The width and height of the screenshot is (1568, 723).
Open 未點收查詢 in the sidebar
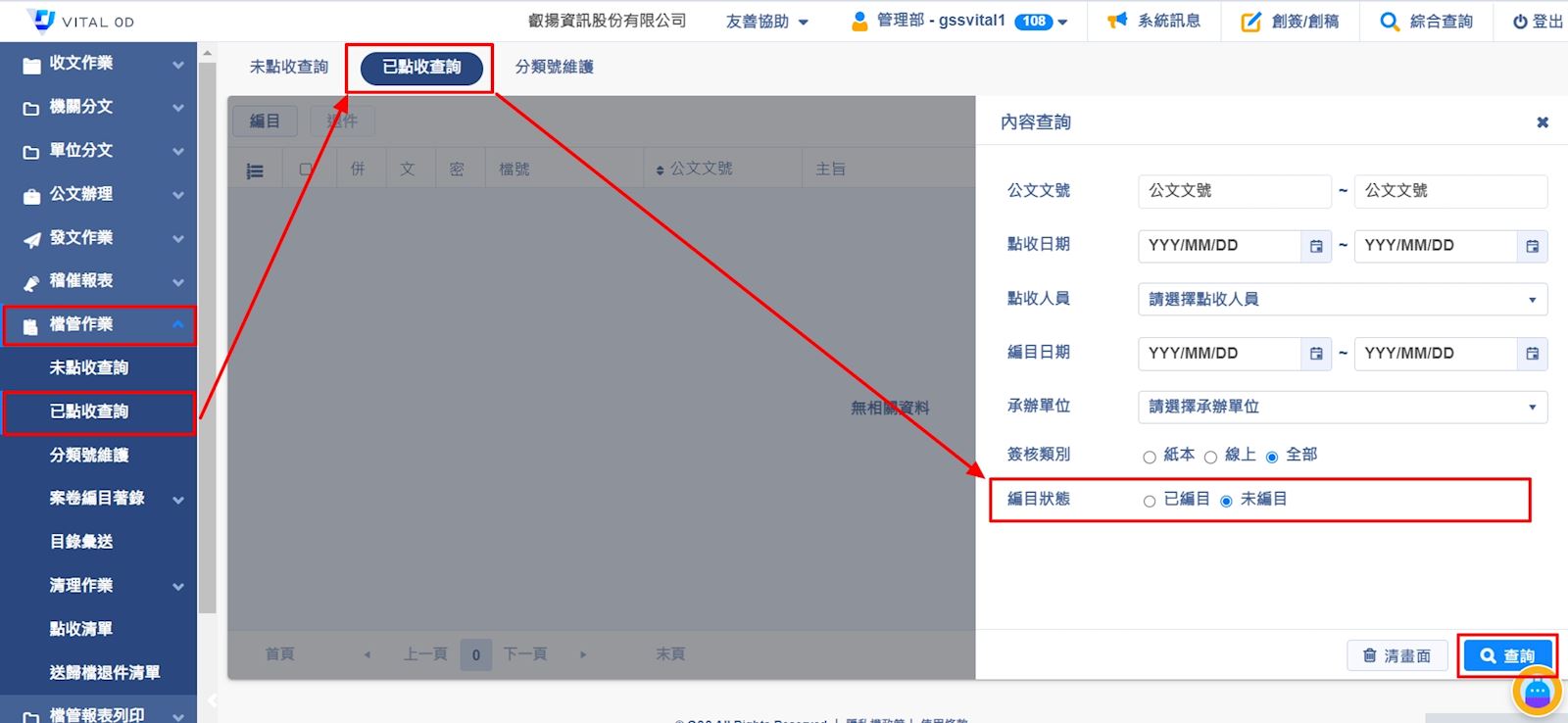pyautogui.click(x=89, y=368)
